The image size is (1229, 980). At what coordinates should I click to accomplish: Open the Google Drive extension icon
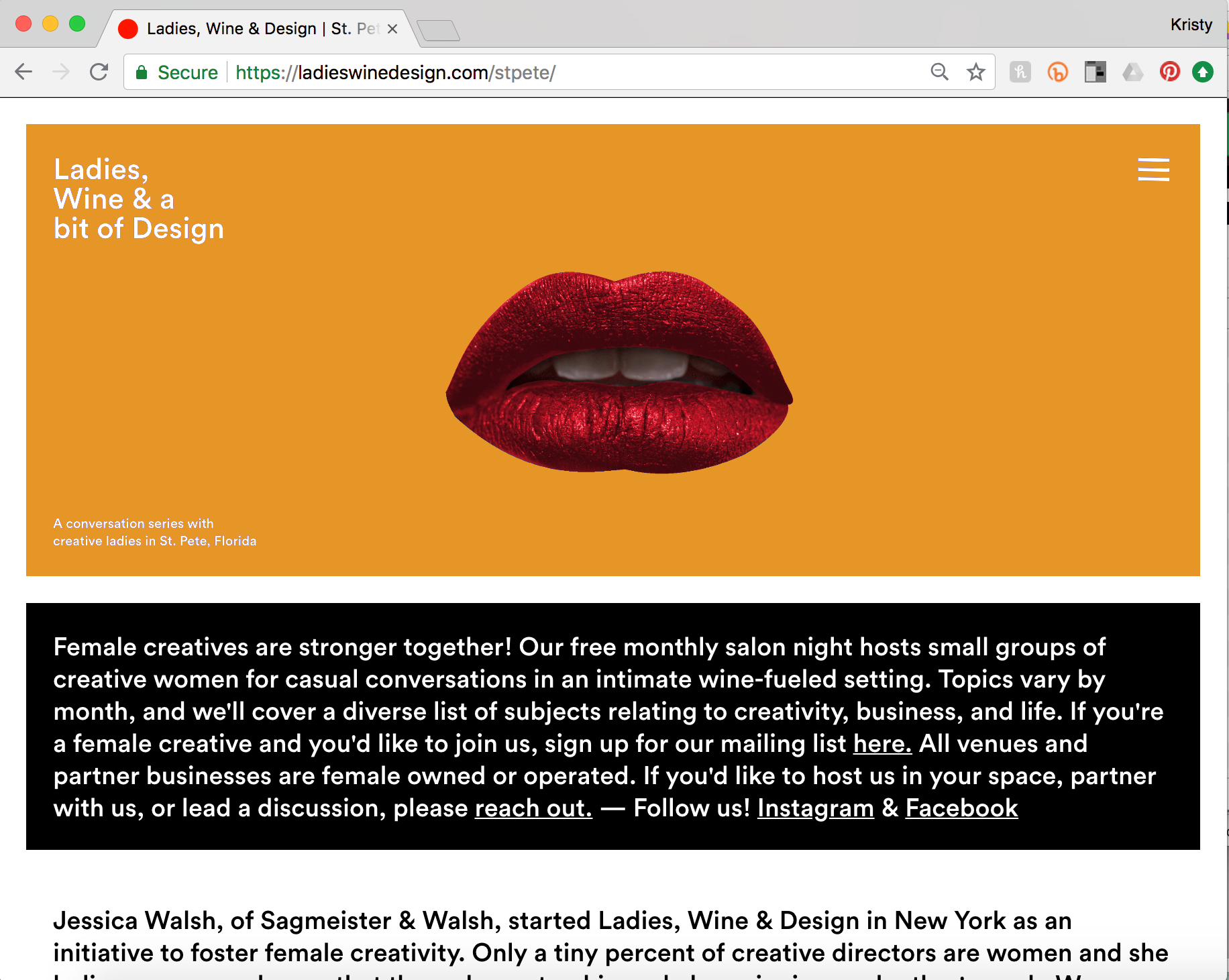(1132, 72)
